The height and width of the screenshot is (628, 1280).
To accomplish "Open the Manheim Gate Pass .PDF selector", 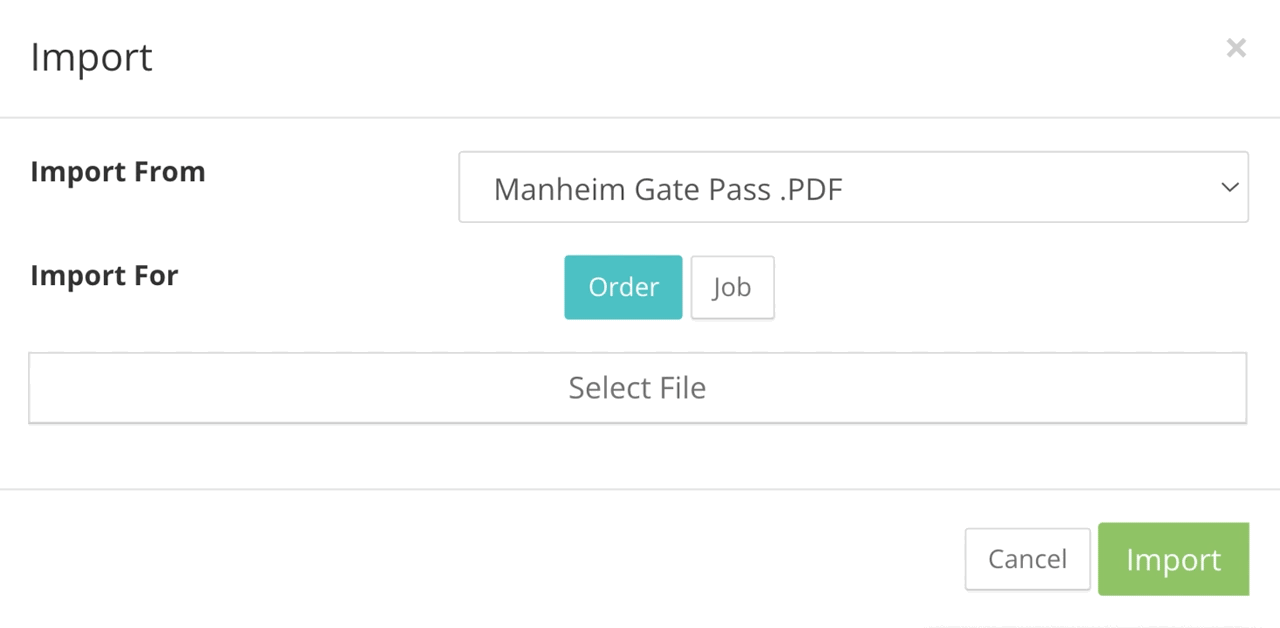I will click(852, 187).
